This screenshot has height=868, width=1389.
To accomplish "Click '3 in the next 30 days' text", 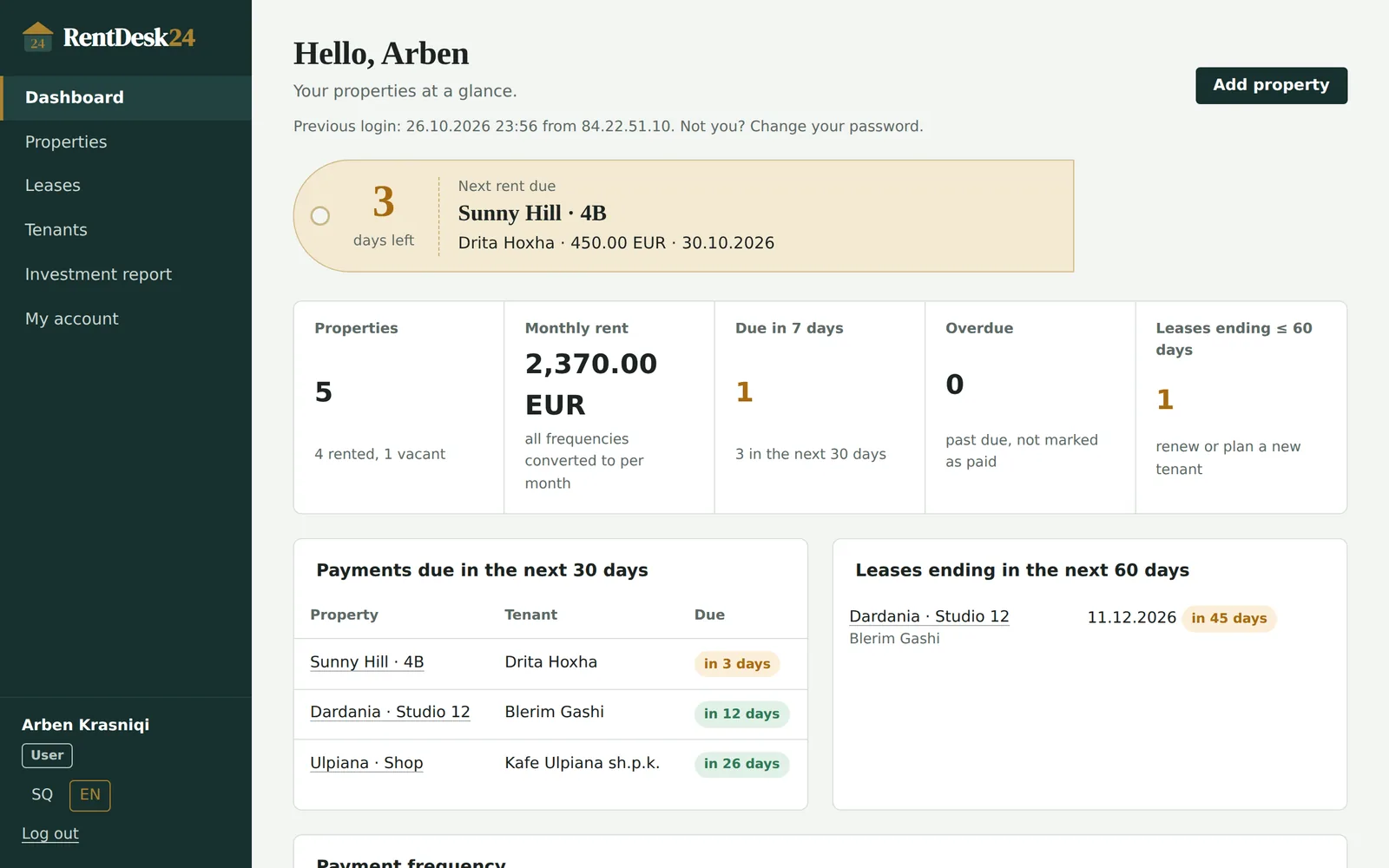I will (x=811, y=454).
